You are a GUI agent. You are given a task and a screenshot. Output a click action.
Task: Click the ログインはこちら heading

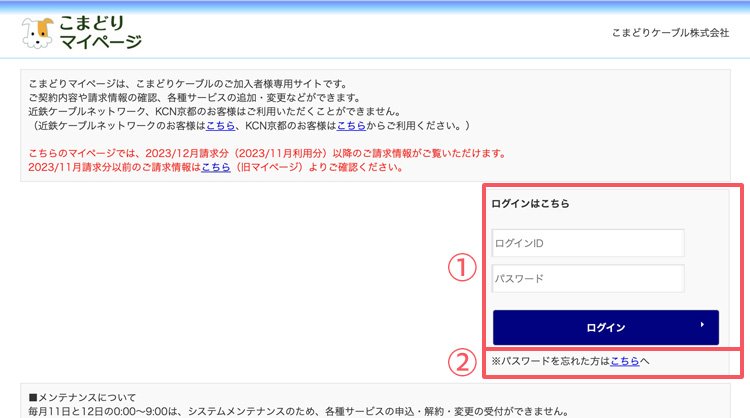[x=530, y=203]
